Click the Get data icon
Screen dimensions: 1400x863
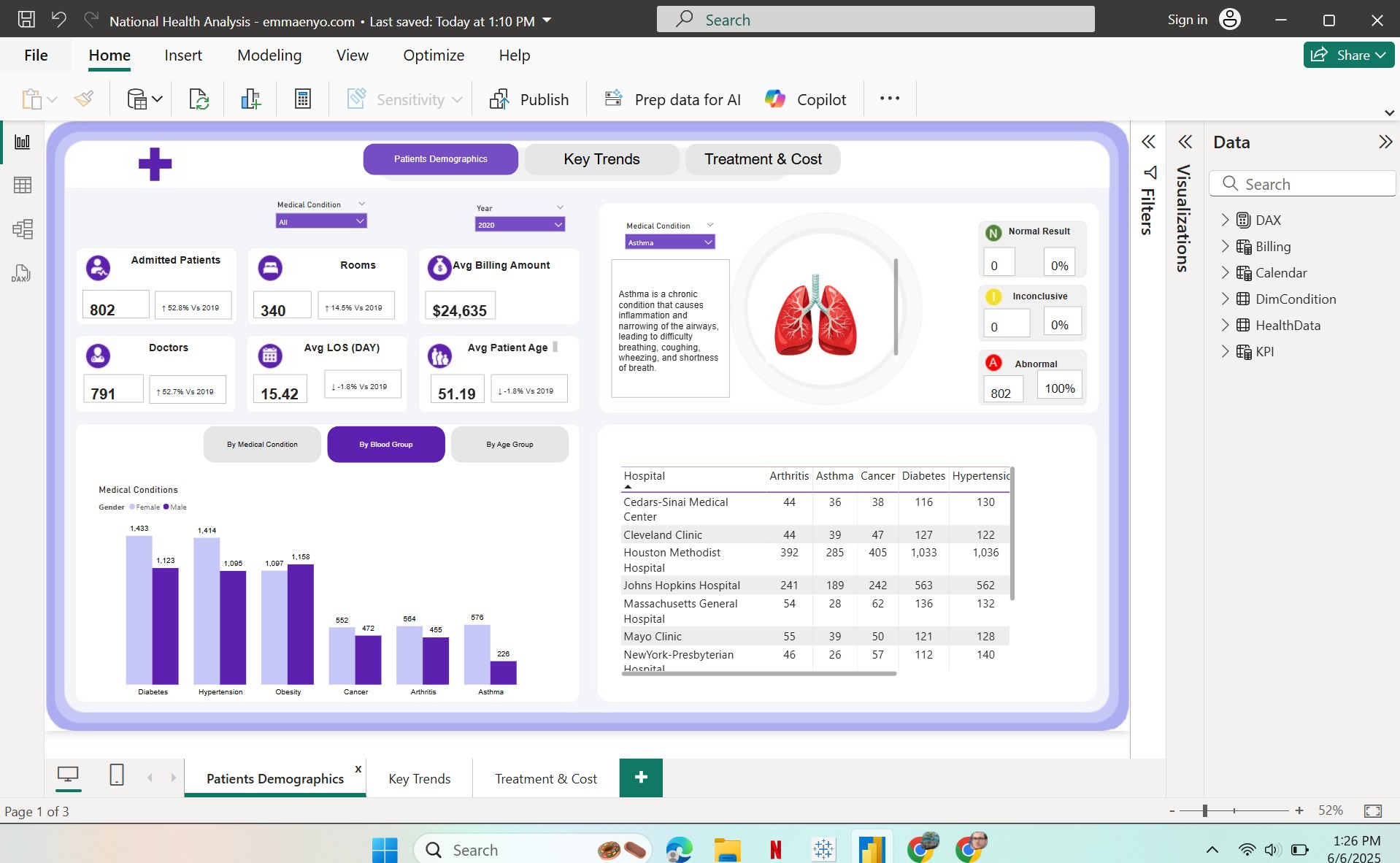click(137, 99)
